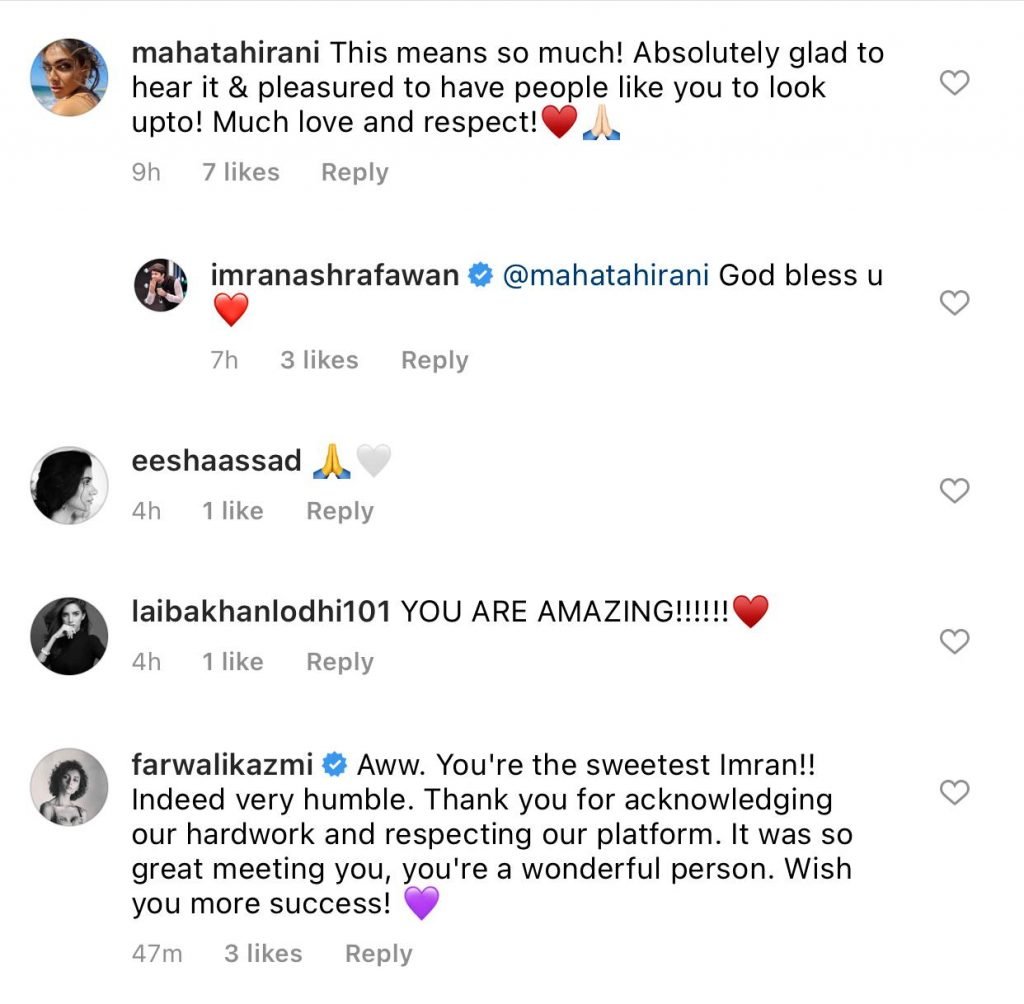Reply to imranashrafawan's God bless comment
The height and width of the screenshot is (1004, 1024).
click(x=434, y=361)
